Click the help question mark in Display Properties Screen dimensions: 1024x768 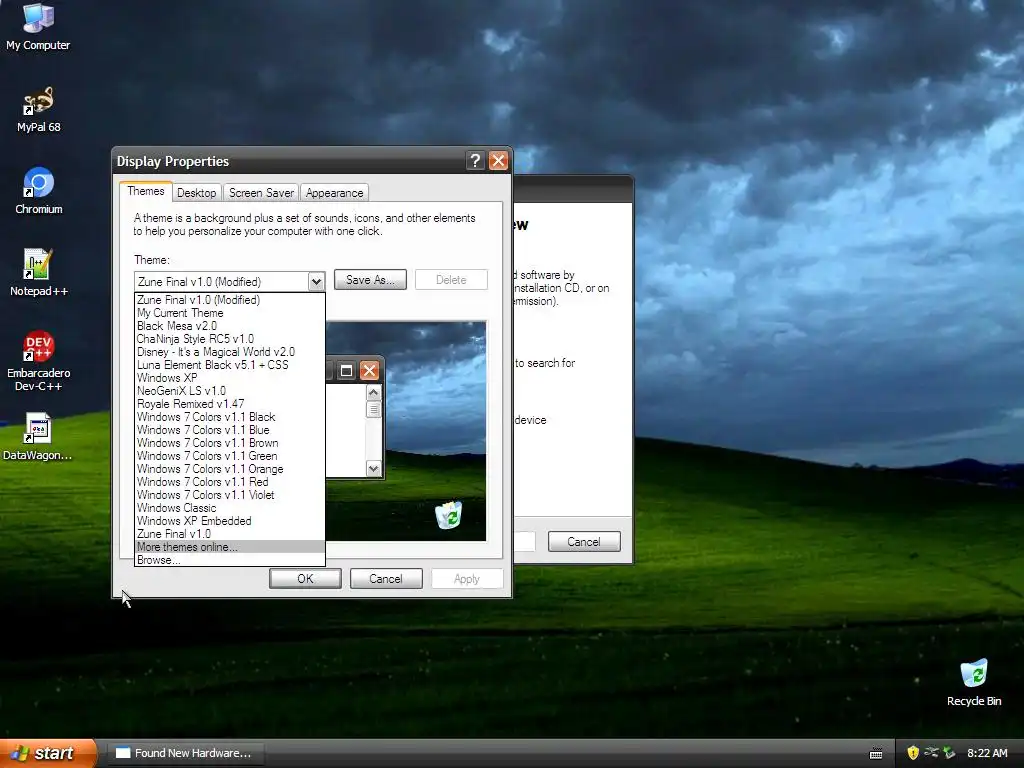(475, 161)
